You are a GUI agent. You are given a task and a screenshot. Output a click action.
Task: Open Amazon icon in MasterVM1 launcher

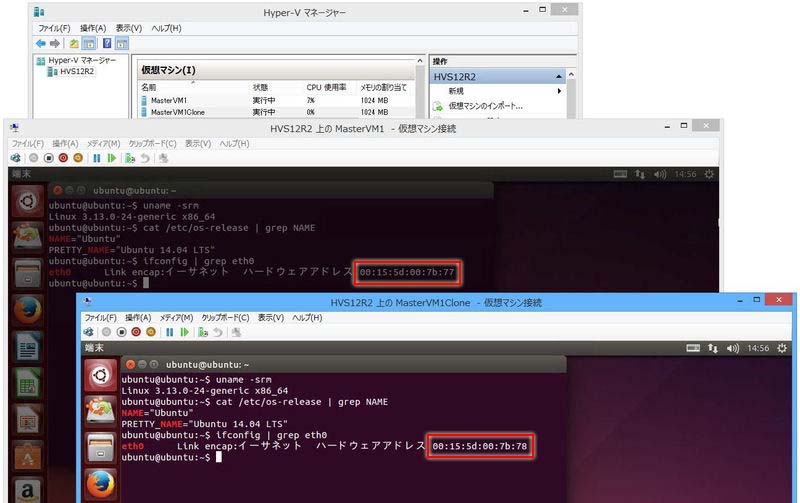pyautogui.click(x=28, y=490)
